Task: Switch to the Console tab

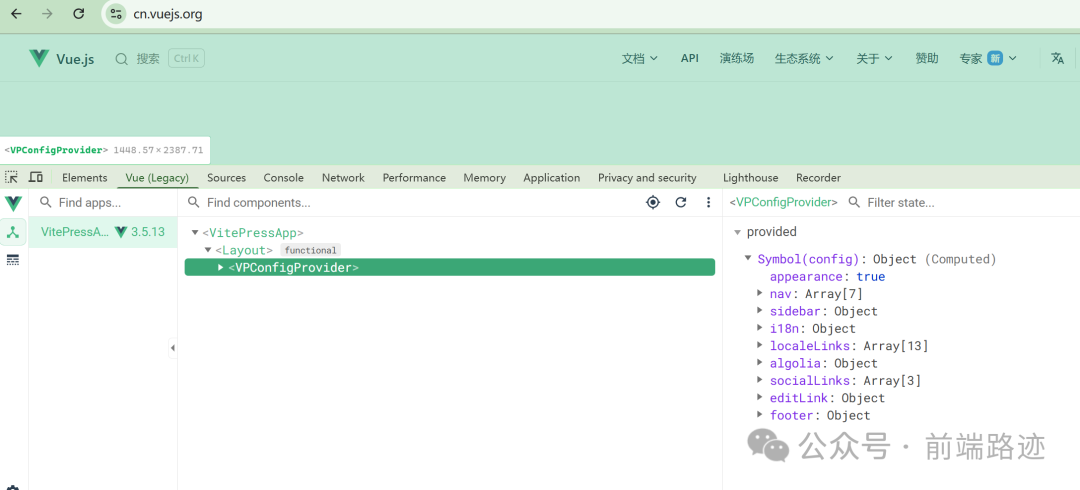Action: (x=283, y=178)
